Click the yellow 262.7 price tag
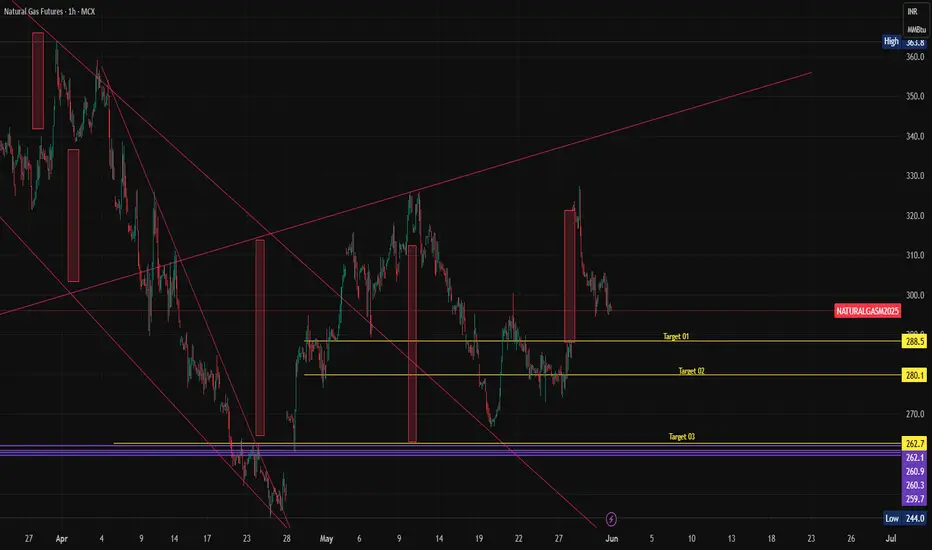Image resolution: width=932 pixels, height=550 pixels. pyautogui.click(x=914, y=444)
